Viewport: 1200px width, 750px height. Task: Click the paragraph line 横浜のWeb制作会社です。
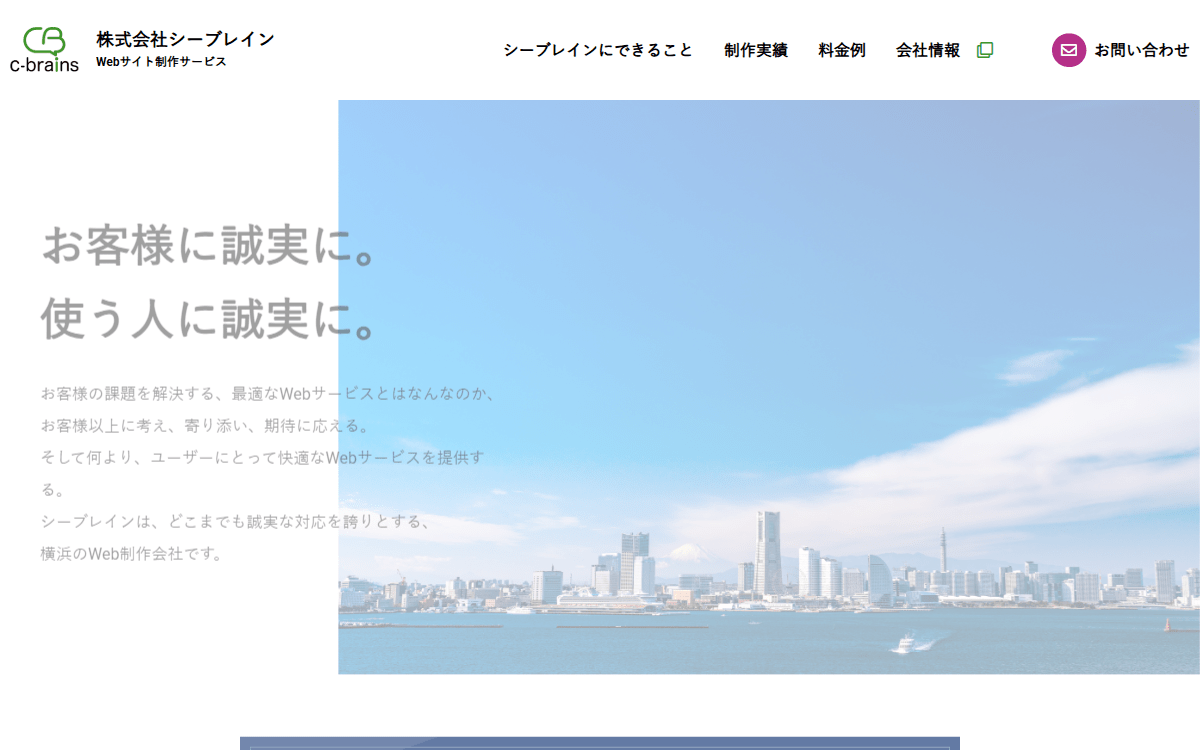point(132,553)
